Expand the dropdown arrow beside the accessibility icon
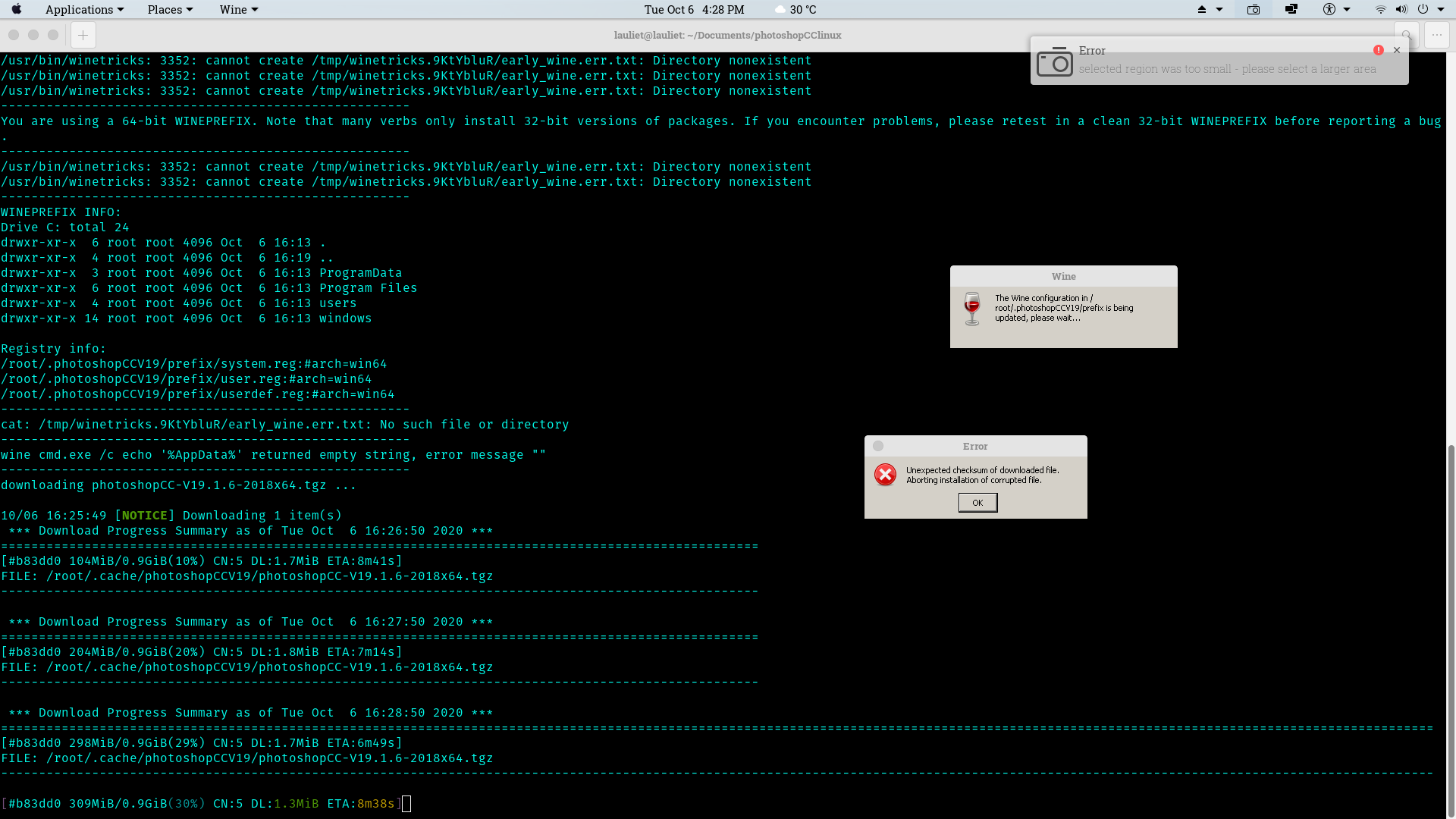 click(1347, 9)
